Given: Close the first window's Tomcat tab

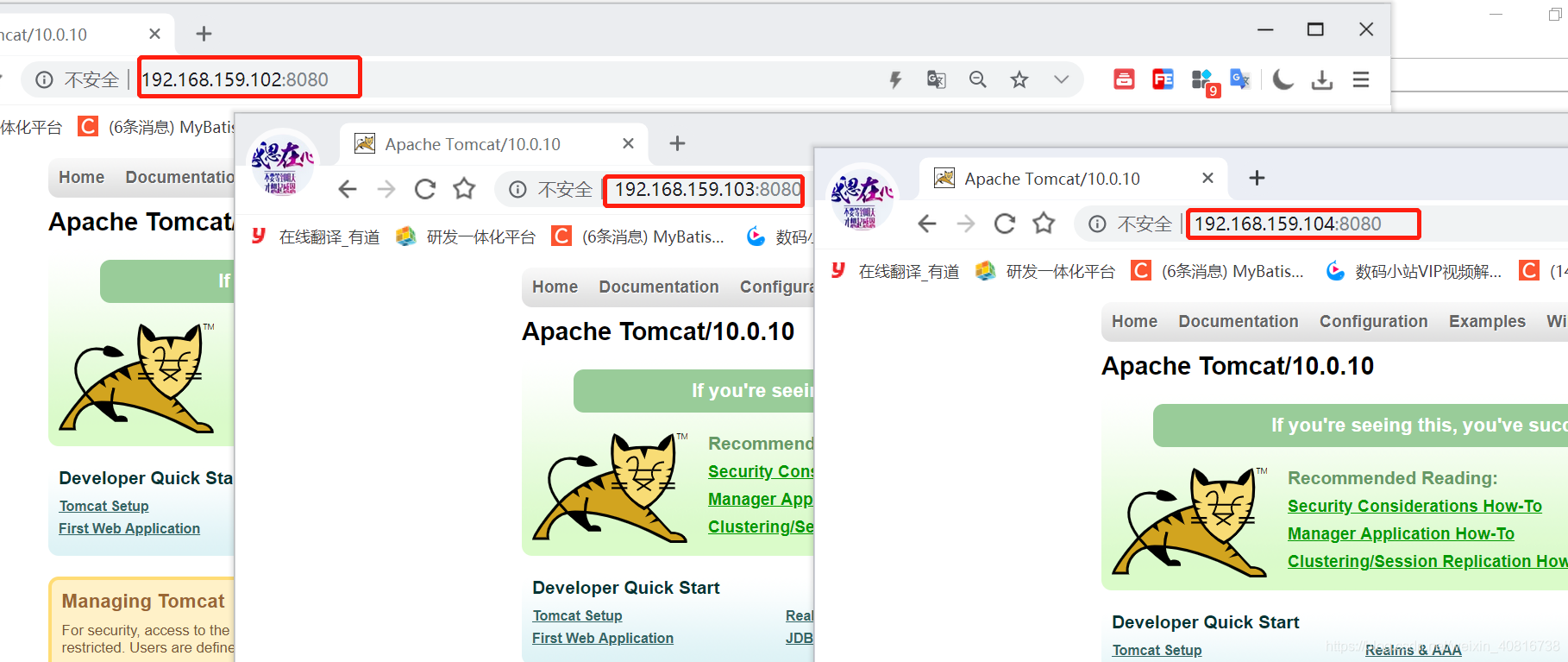Looking at the screenshot, I should 154,34.
